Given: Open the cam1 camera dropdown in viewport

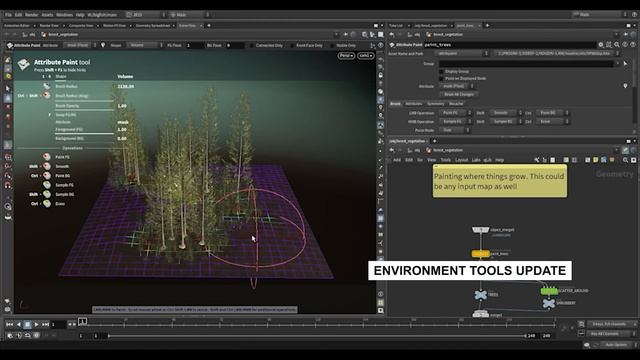Looking at the screenshot, I should click(366, 56).
